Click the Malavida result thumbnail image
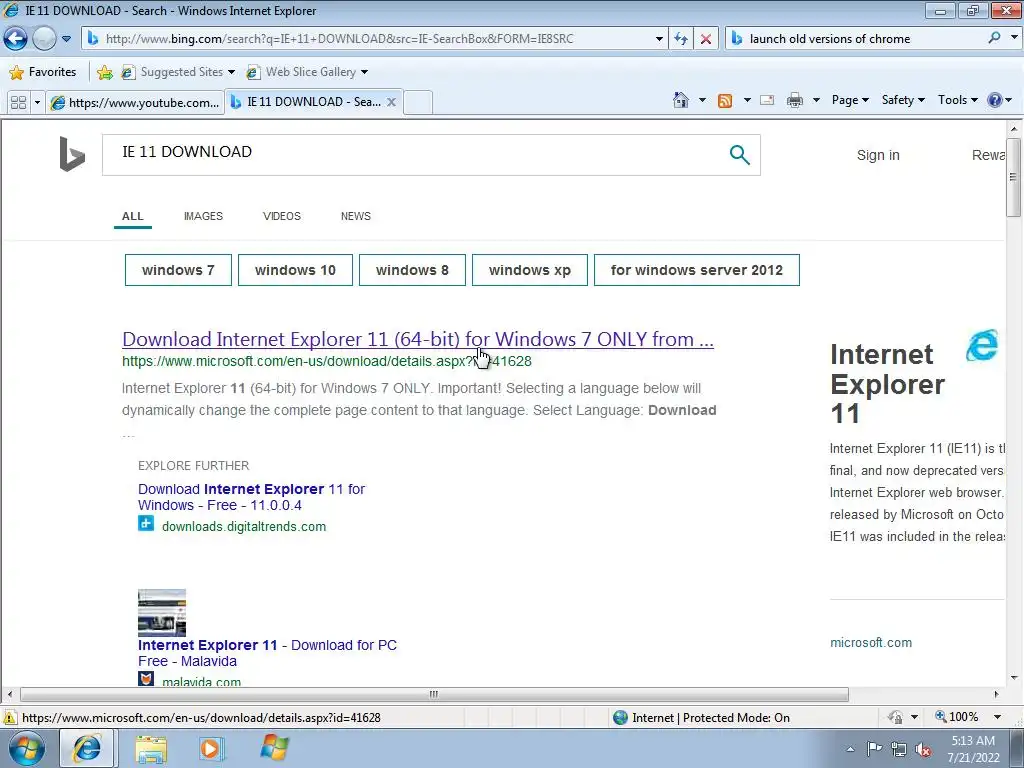1024x768 pixels. [x=162, y=613]
